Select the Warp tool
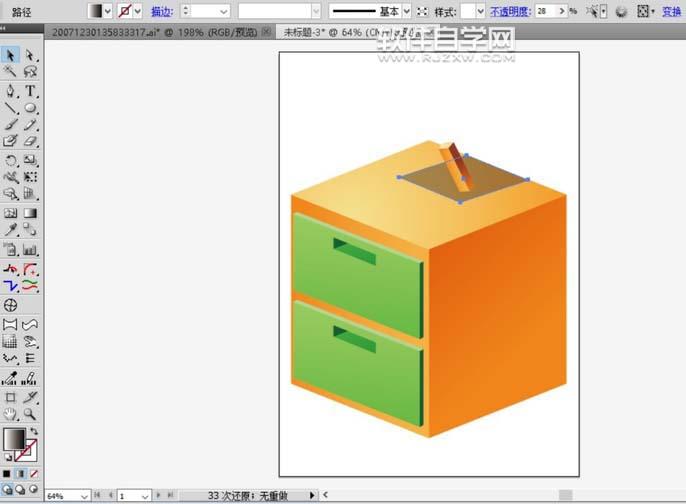Image resolution: width=686 pixels, height=504 pixels. click(10, 177)
